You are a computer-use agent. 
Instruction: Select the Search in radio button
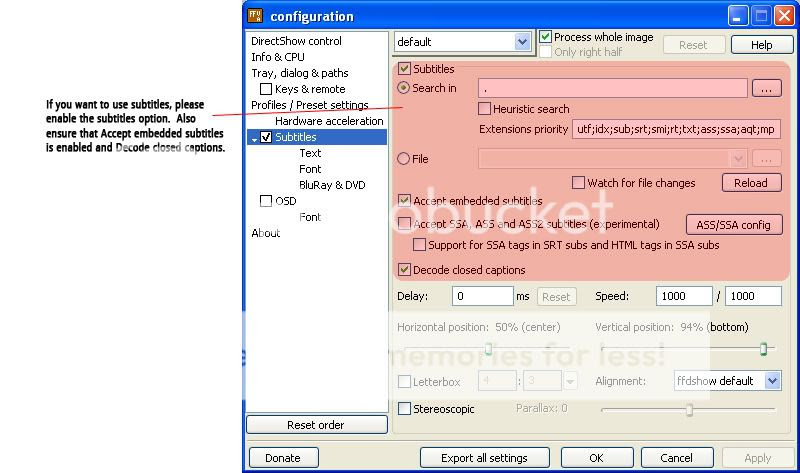[x=404, y=88]
